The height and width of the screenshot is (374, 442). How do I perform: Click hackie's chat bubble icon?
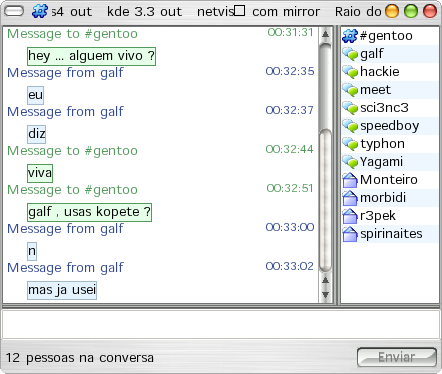(x=350, y=72)
